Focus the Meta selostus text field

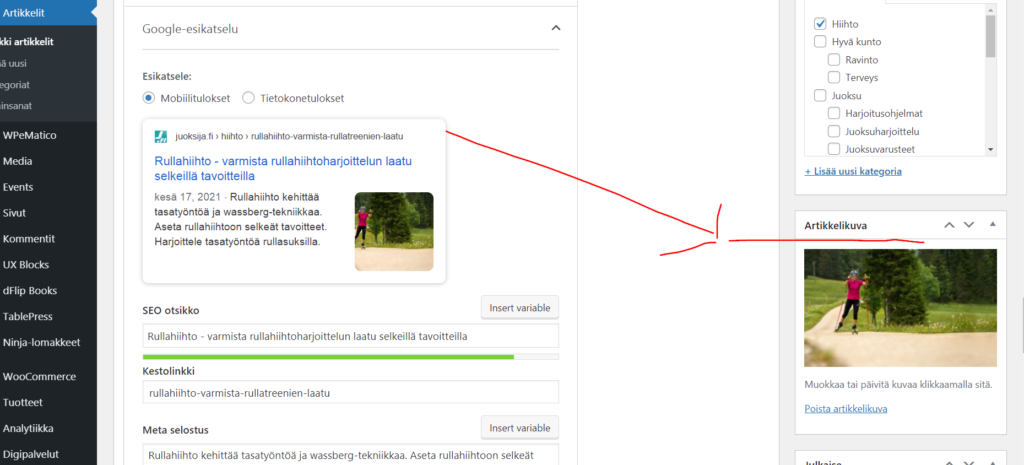tap(351, 455)
